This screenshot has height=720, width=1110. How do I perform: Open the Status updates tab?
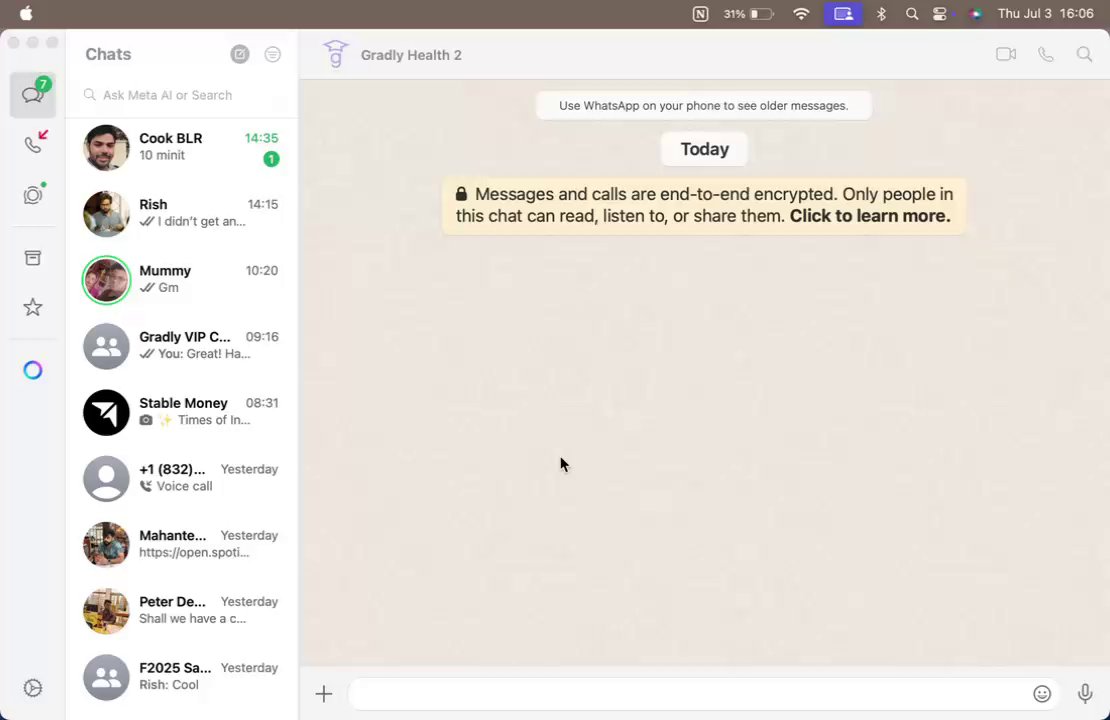33,194
